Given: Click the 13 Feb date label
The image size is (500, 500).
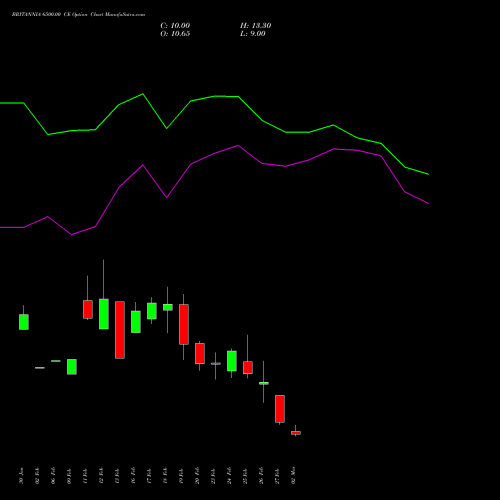Looking at the screenshot, I should [117, 476].
